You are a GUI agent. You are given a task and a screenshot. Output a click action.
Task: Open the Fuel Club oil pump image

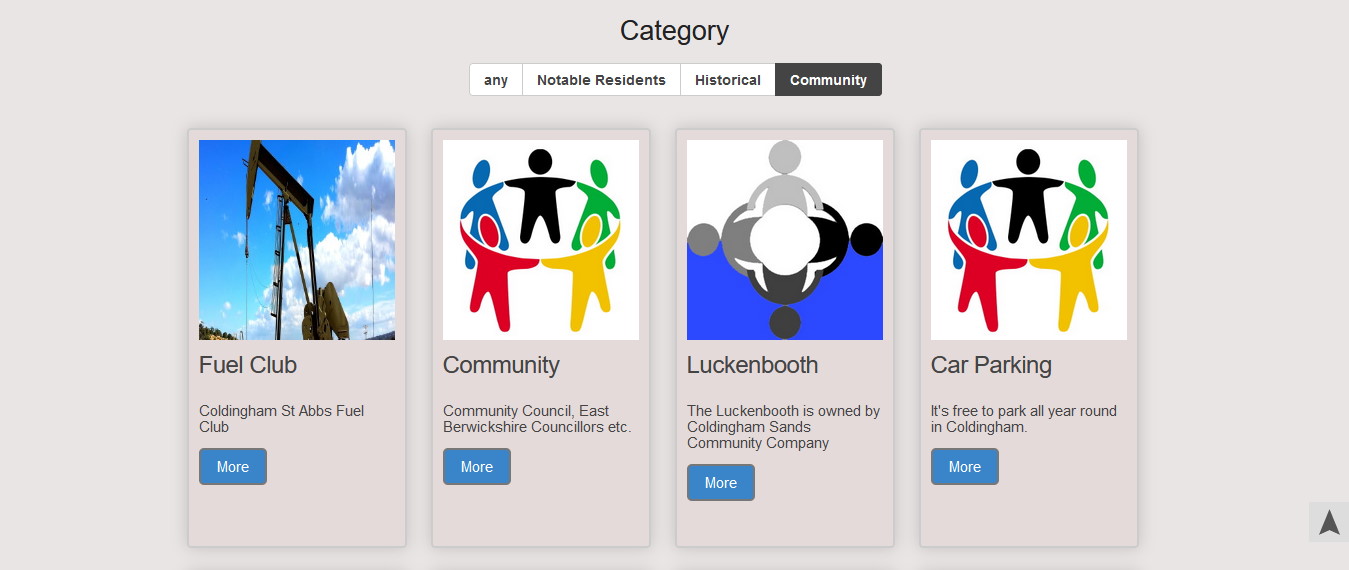(297, 240)
